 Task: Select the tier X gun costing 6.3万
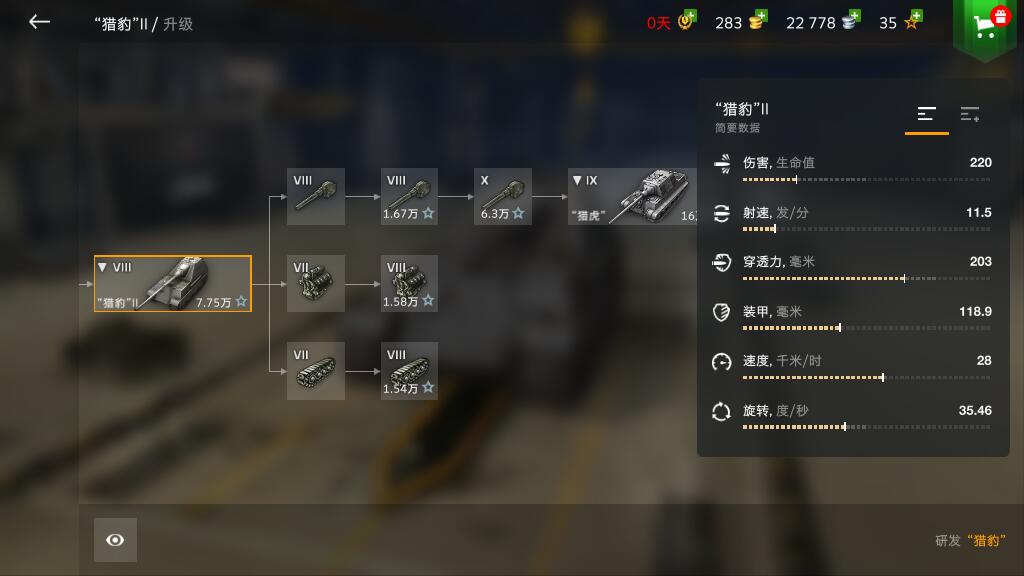[503, 197]
